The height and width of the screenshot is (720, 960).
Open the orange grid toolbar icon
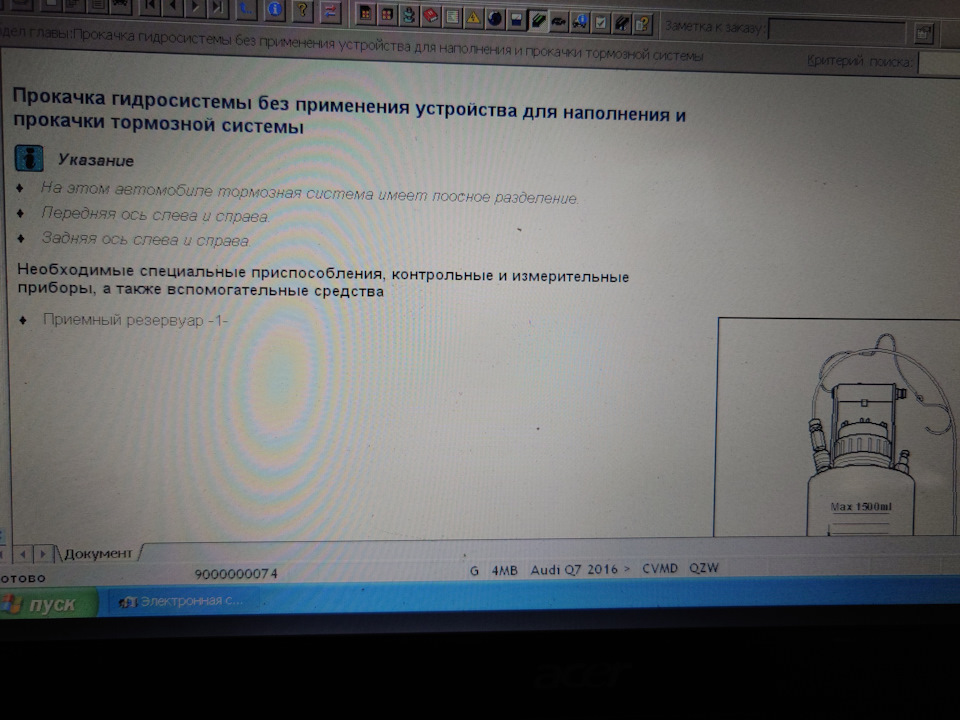point(365,13)
